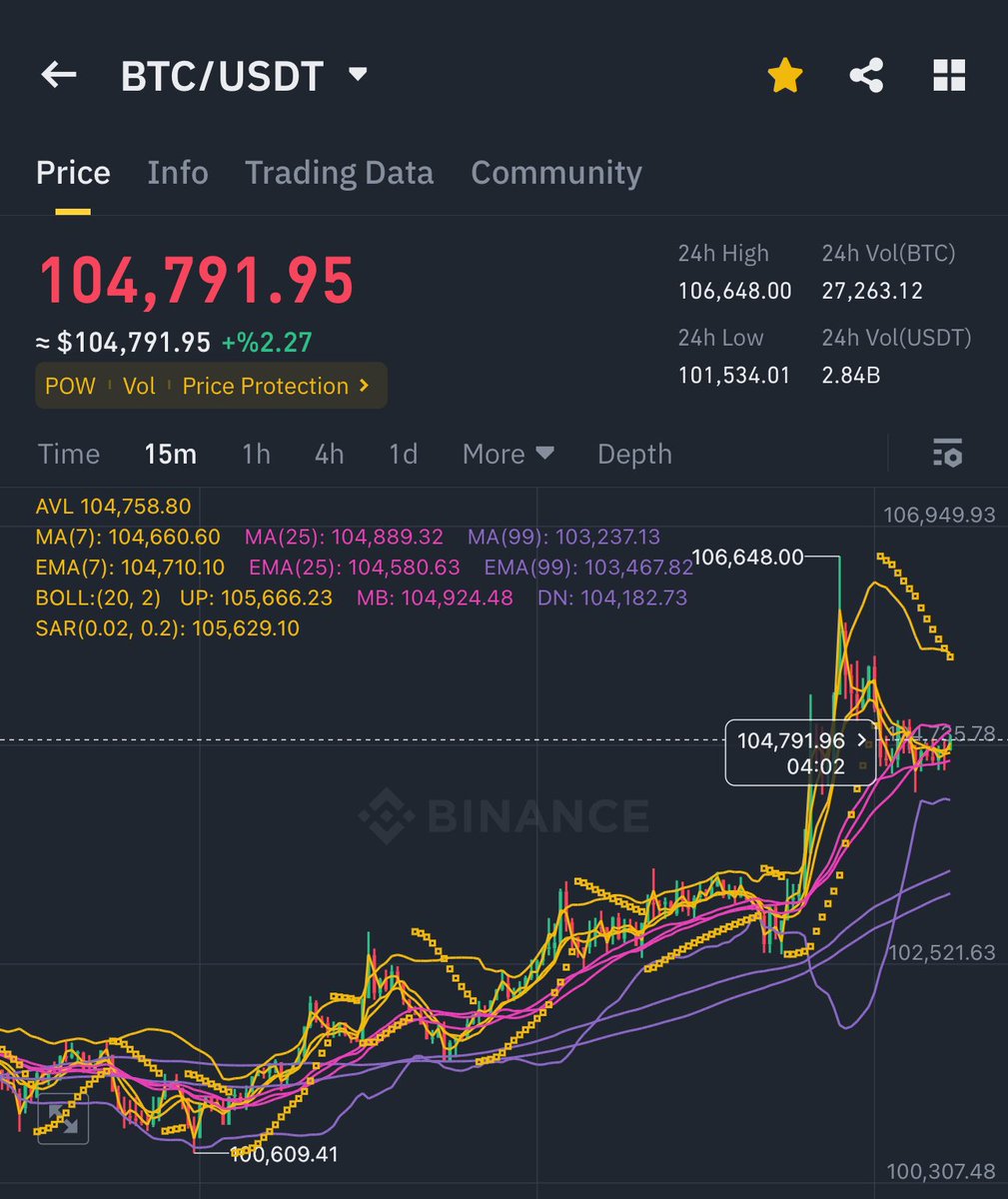Select the 1h chart interval

pyautogui.click(x=256, y=455)
